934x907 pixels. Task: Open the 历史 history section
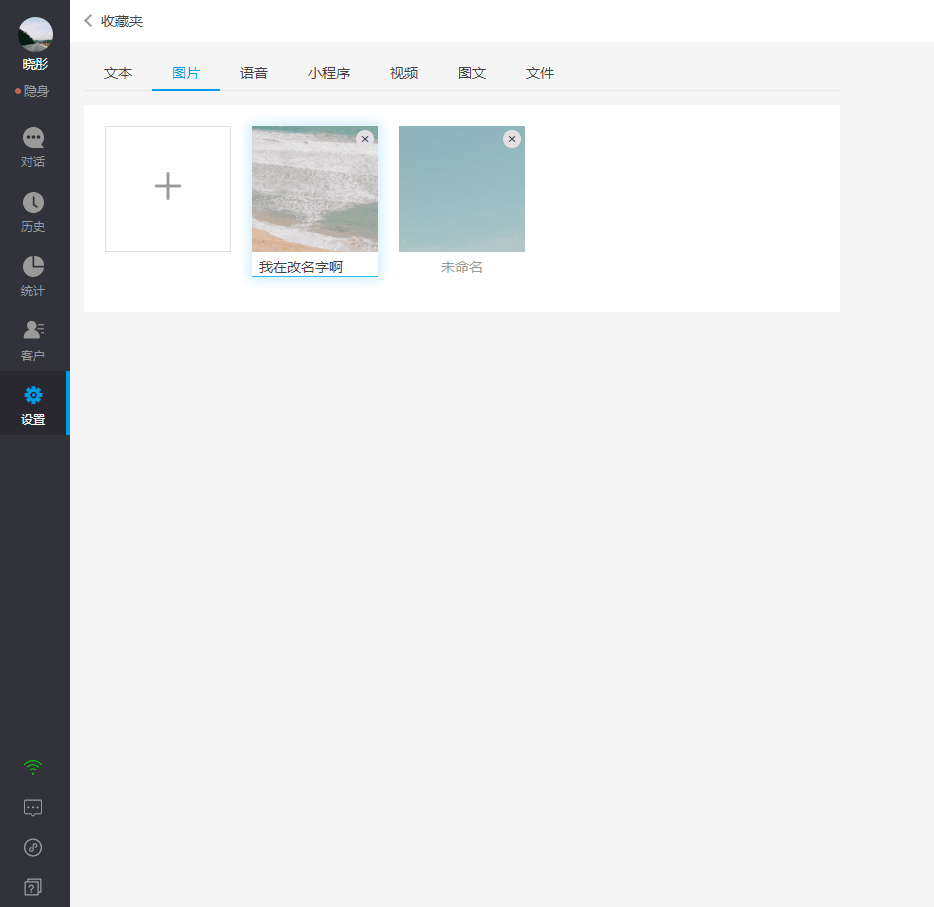[33, 212]
